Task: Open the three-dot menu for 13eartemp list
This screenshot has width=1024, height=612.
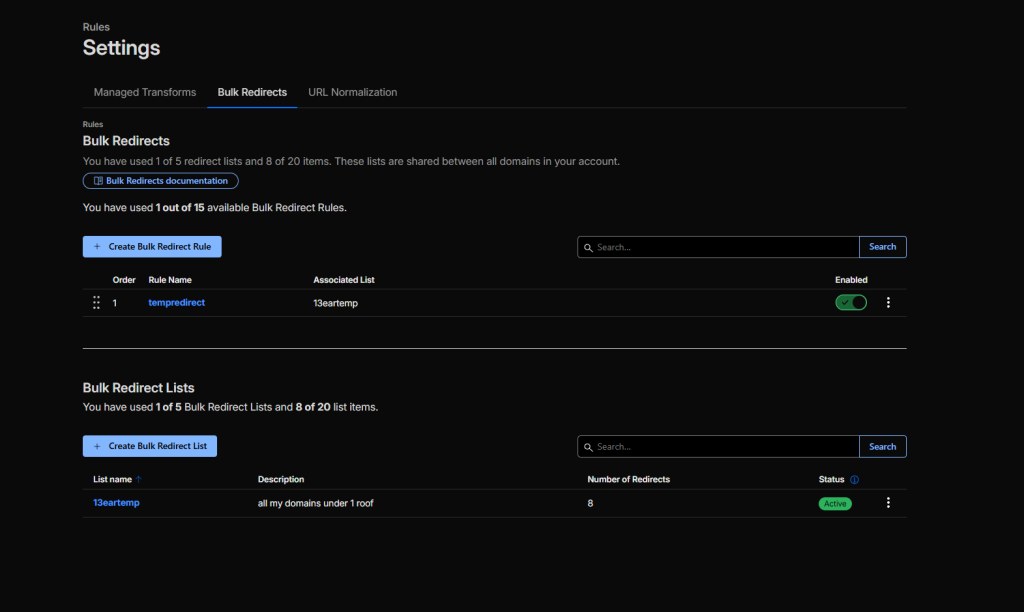Action: [888, 503]
